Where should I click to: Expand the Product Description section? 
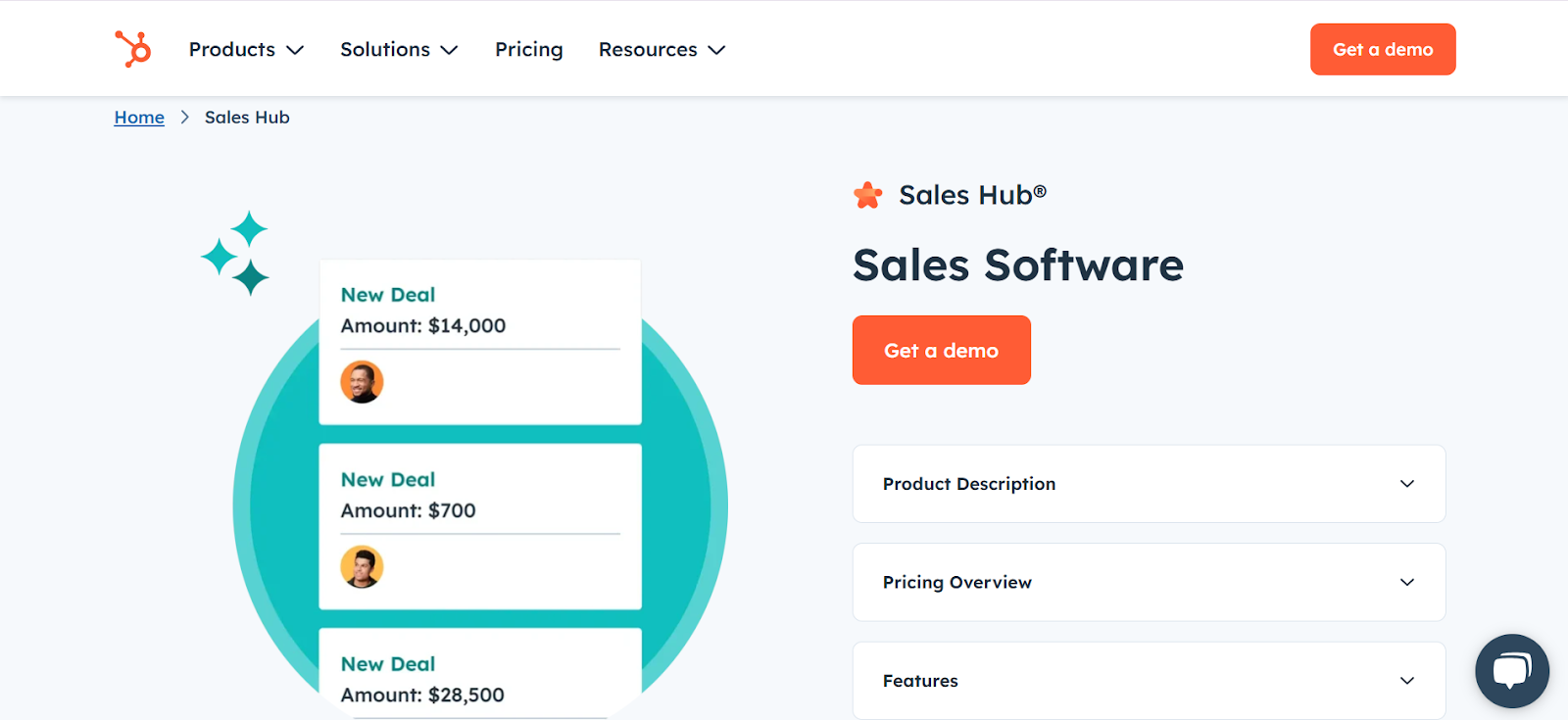(x=1149, y=484)
